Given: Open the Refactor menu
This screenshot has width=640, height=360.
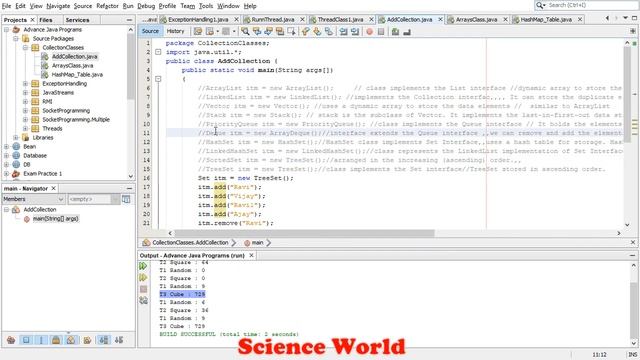Looking at the screenshot, I should (x=107, y=6).
